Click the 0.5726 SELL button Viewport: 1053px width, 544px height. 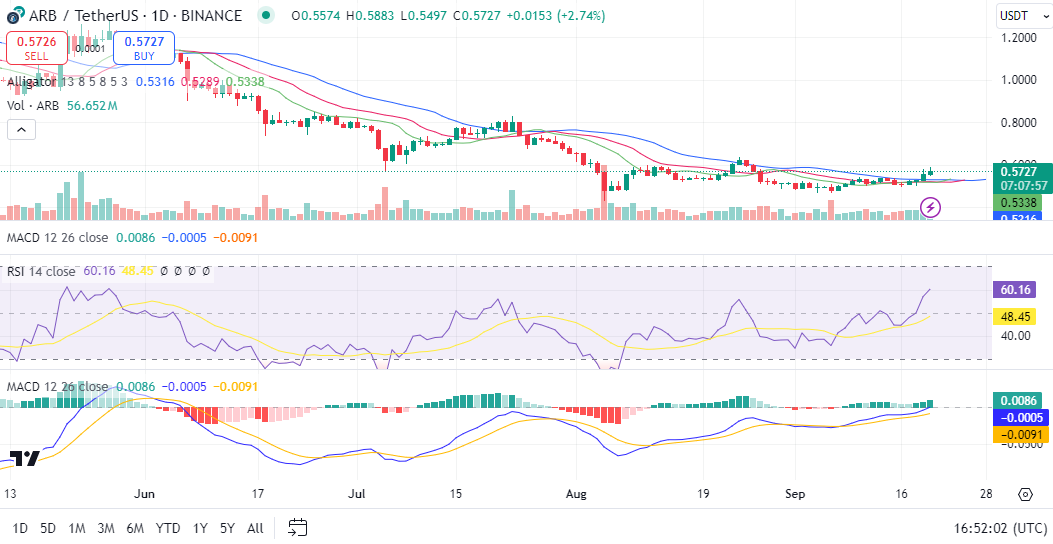click(x=36, y=48)
